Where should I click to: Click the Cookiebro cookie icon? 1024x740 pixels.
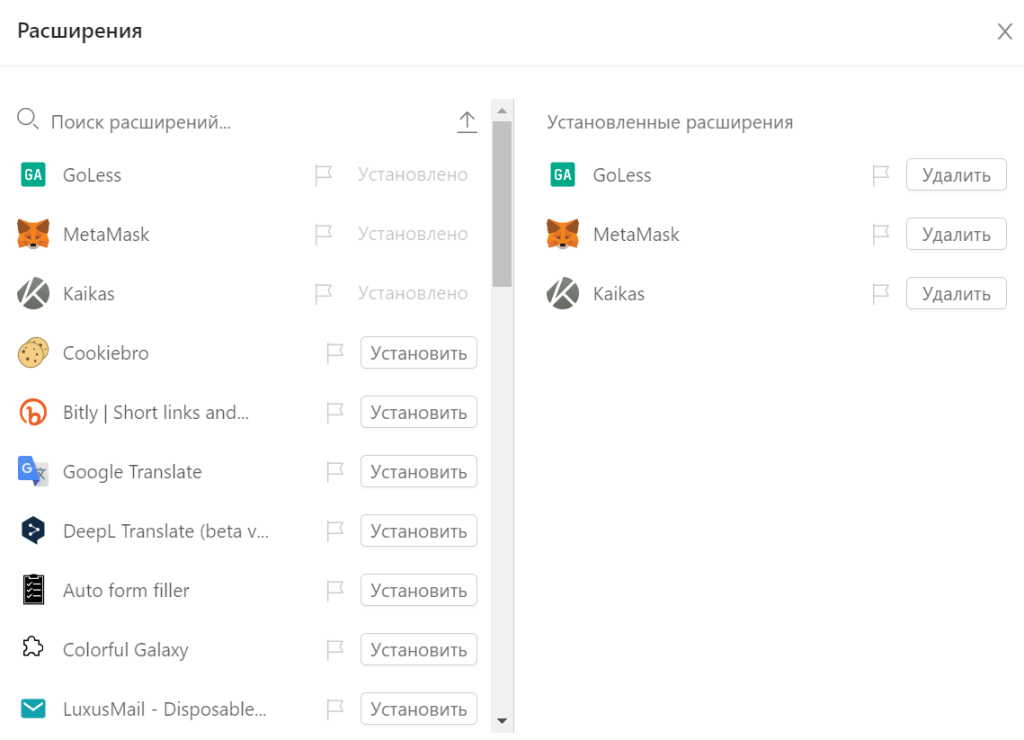point(33,353)
